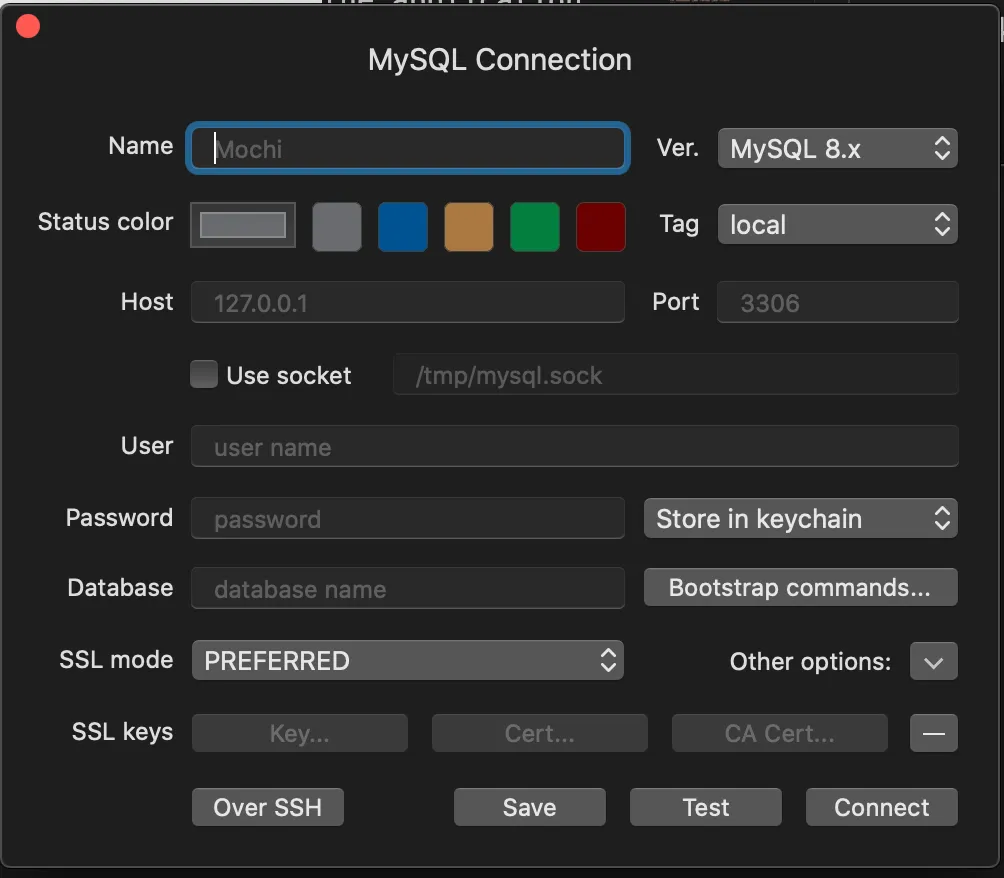Open the Tag dropdown showing local
Image resolution: width=1004 pixels, height=878 pixels.
pos(837,225)
